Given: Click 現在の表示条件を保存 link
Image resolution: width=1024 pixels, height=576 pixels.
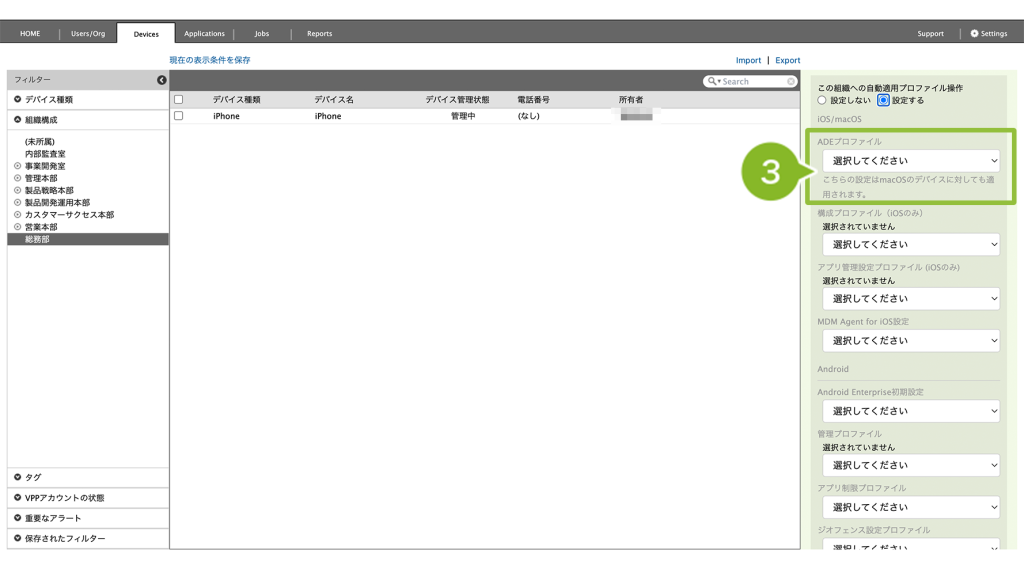Looking at the screenshot, I should point(210,61).
